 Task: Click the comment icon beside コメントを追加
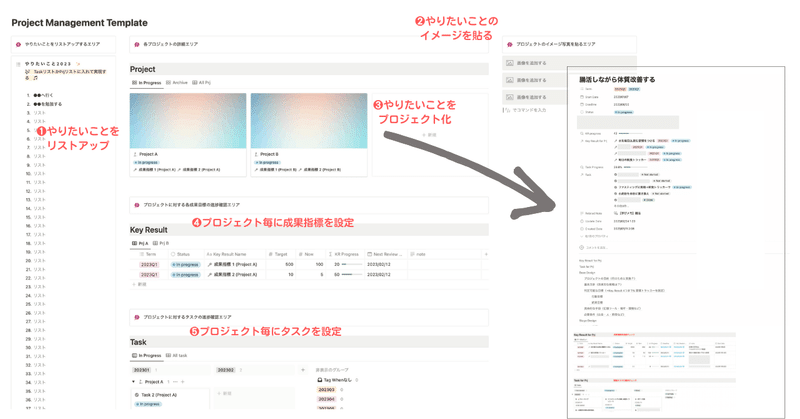point(582,248)
